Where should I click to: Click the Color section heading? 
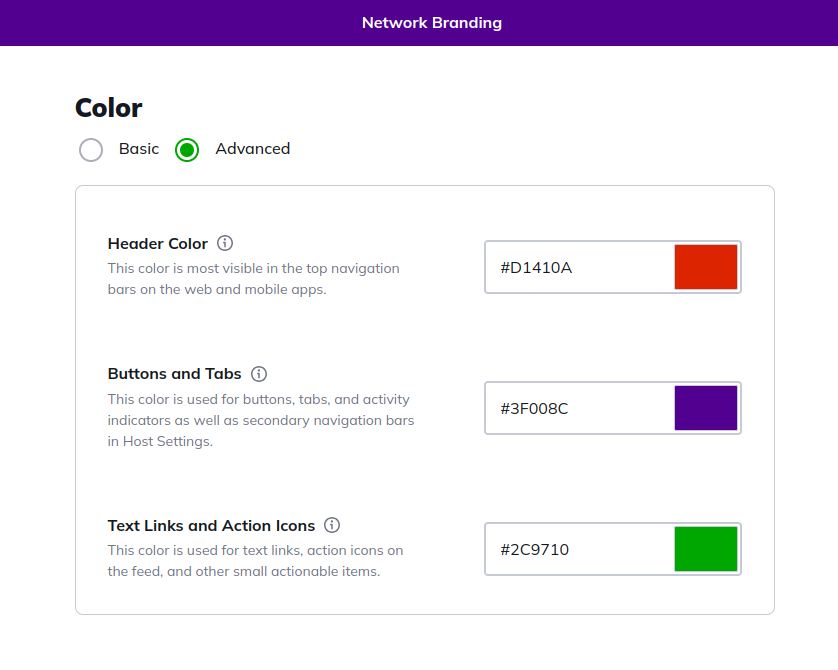click(x=108, y=108)
